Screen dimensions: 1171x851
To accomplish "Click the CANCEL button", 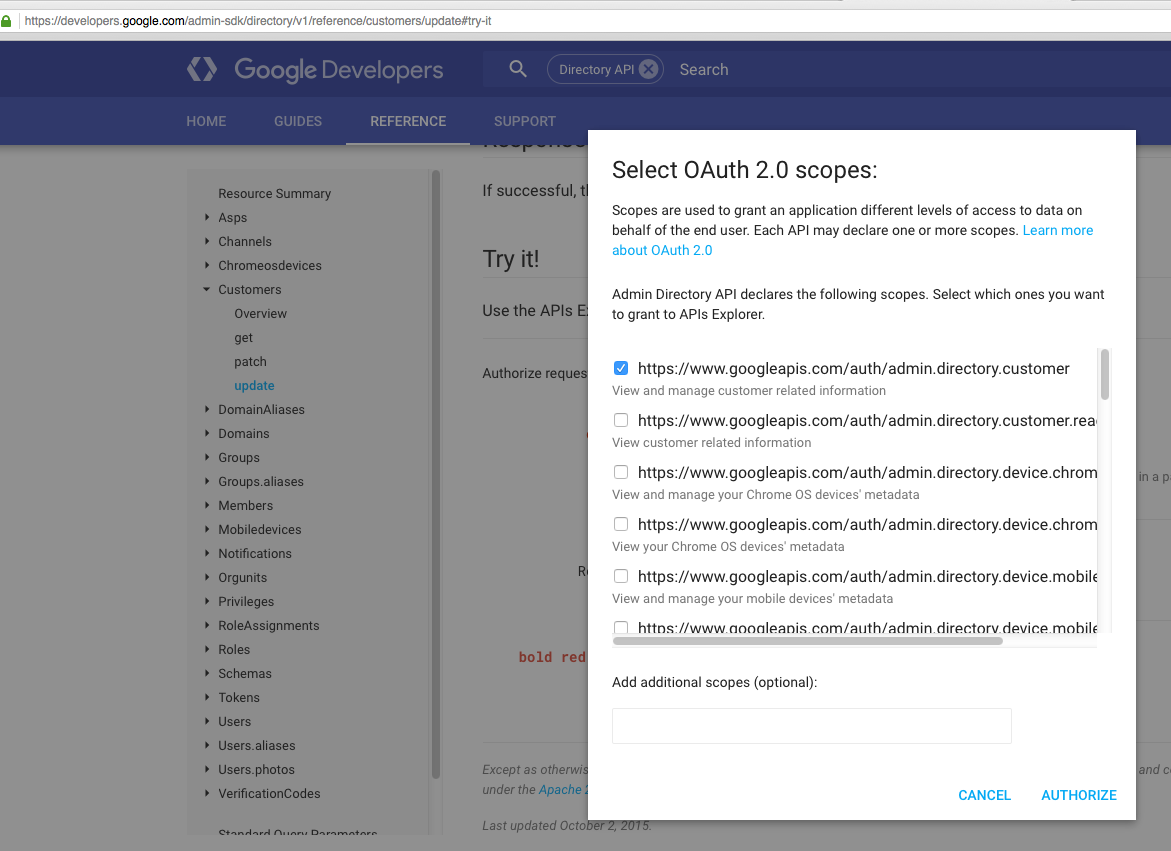I will click(984, 795).
